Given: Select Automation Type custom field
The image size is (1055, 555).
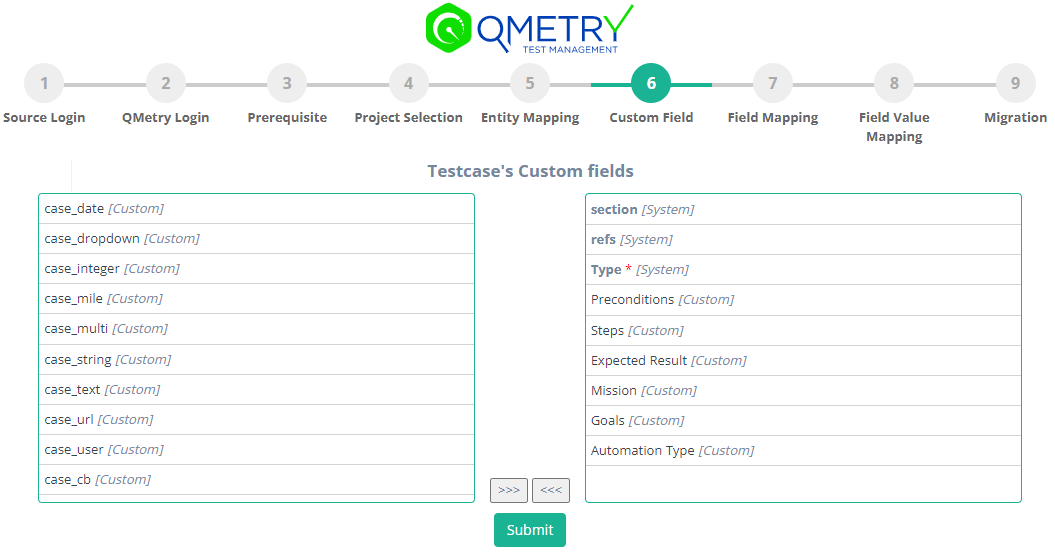Looking at the screenshot, I should tap(803, 451).
